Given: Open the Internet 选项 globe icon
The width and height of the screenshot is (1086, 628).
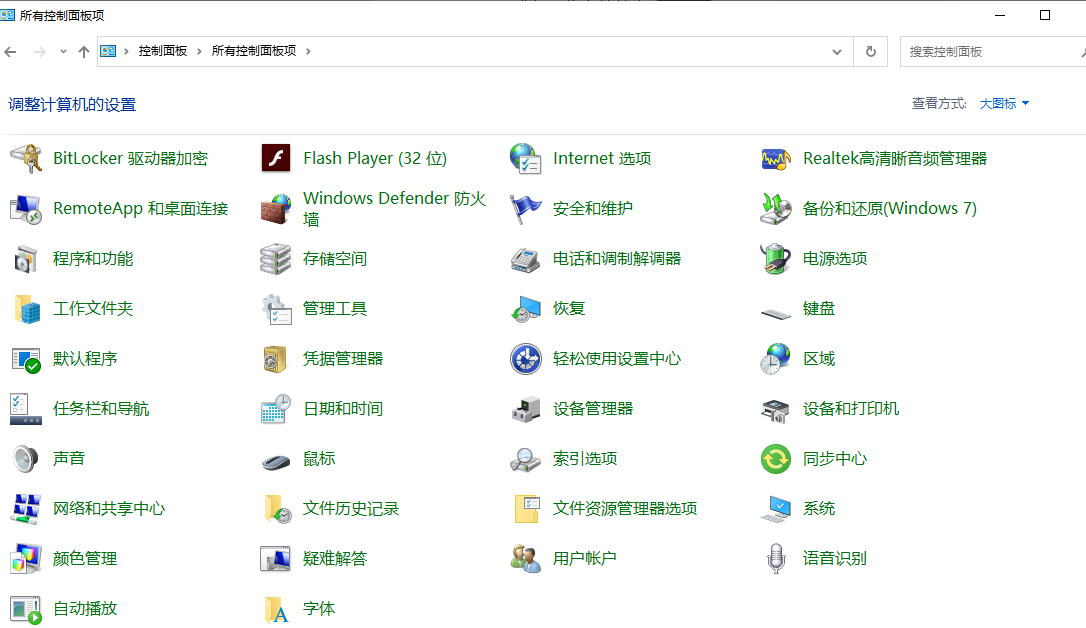Looking at the screenshot, I should (x=526, y=159).
